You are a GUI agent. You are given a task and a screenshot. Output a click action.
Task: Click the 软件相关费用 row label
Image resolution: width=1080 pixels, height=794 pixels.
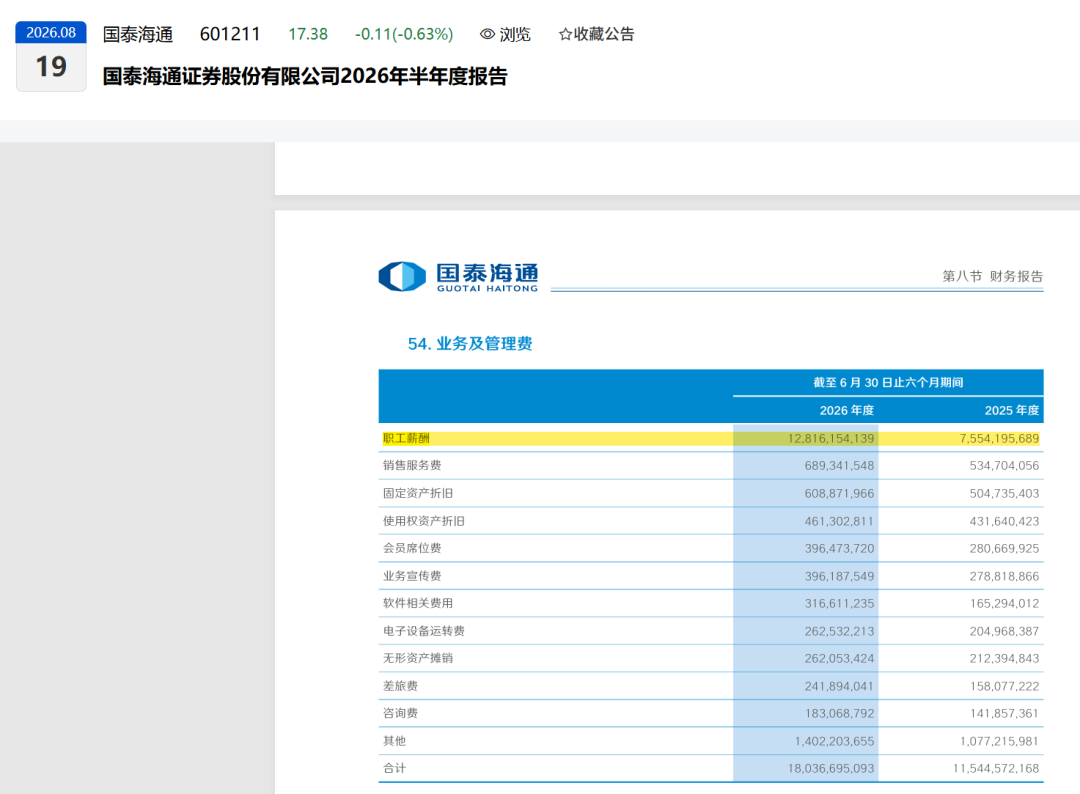tap(418, 603)
